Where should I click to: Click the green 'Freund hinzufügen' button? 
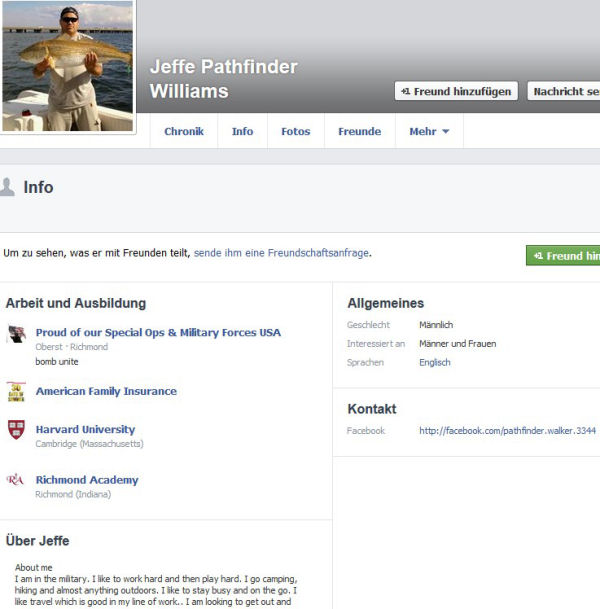click(x=563, y=256)
